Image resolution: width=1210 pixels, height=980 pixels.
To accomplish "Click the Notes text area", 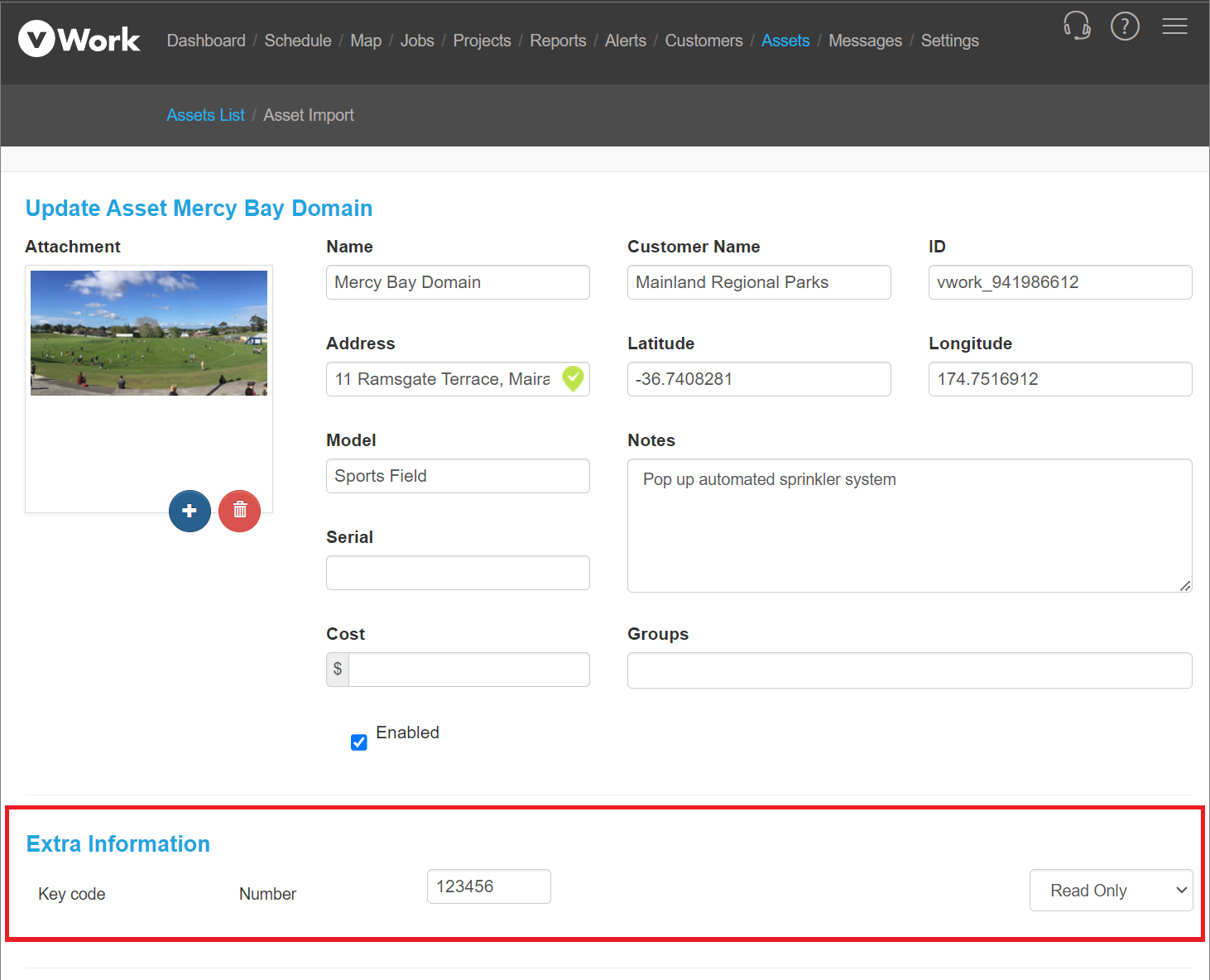I will tap(909, 526).
